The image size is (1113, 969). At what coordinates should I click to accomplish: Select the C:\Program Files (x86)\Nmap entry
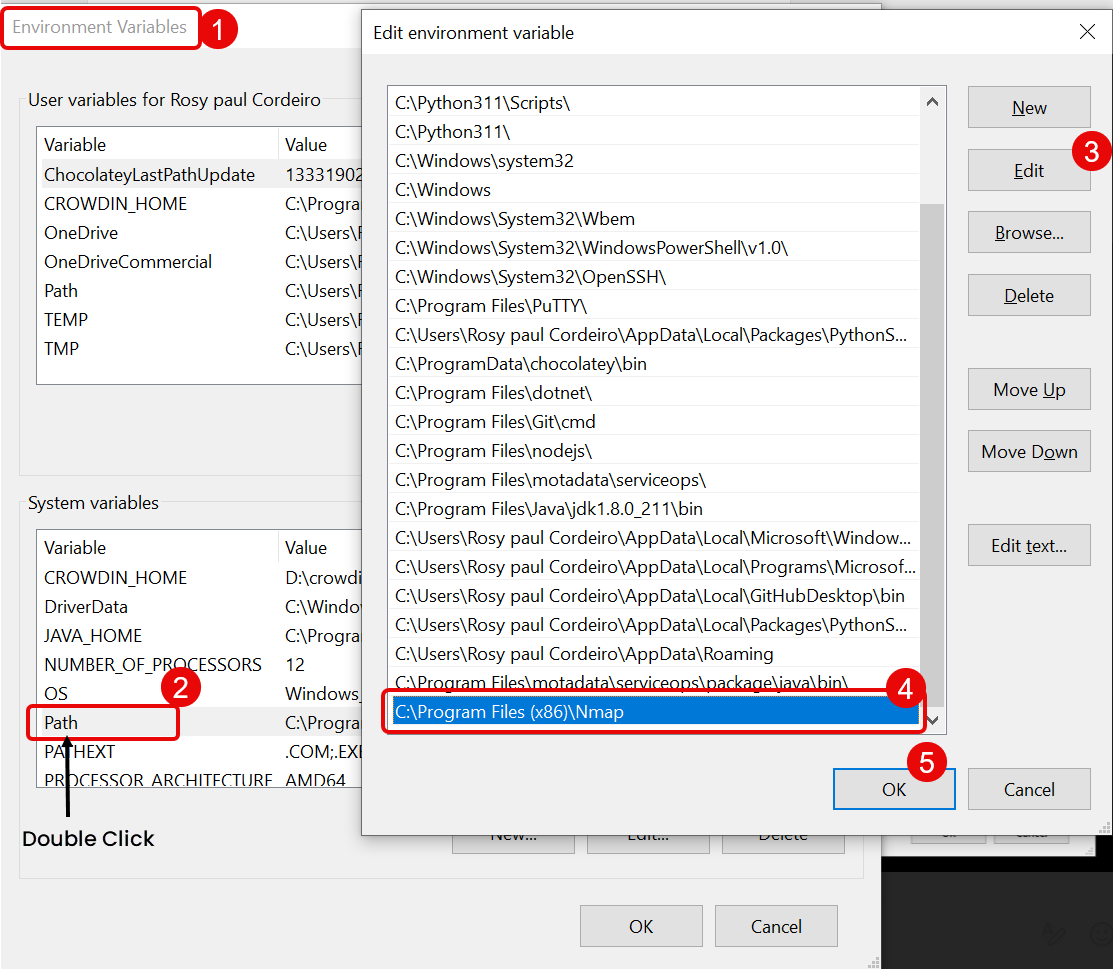655,712
